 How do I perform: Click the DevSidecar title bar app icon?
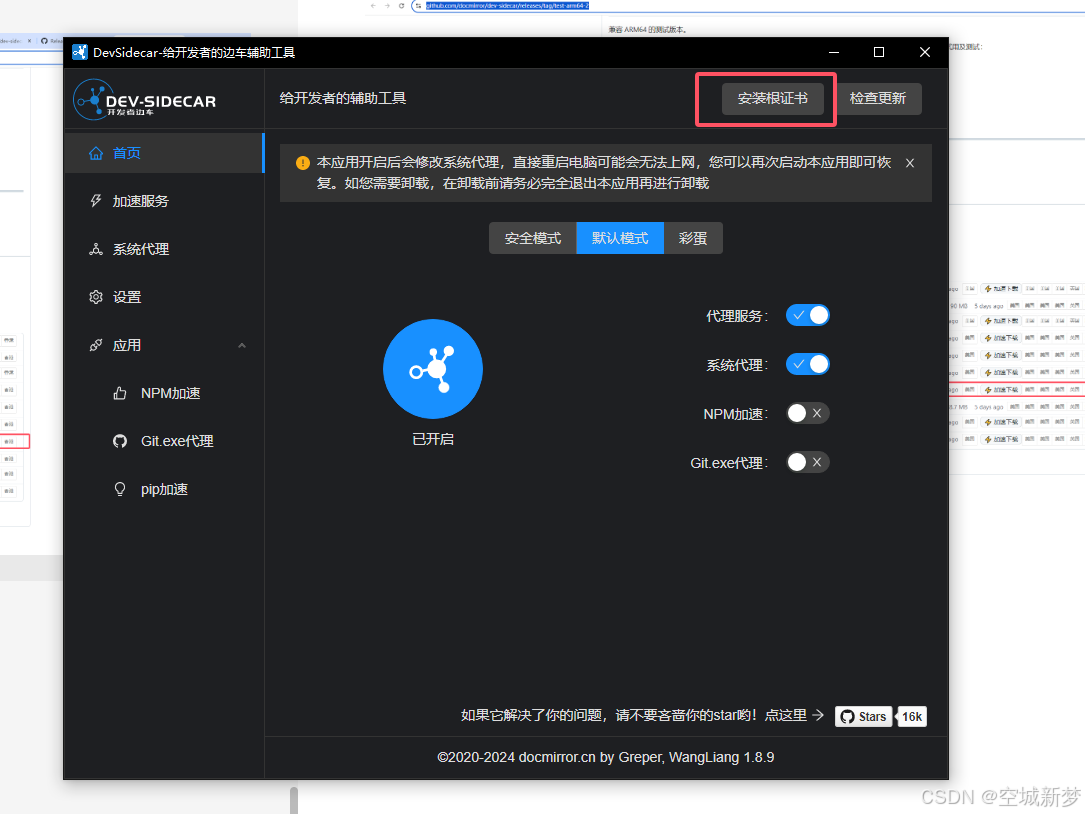pos(80,53)
